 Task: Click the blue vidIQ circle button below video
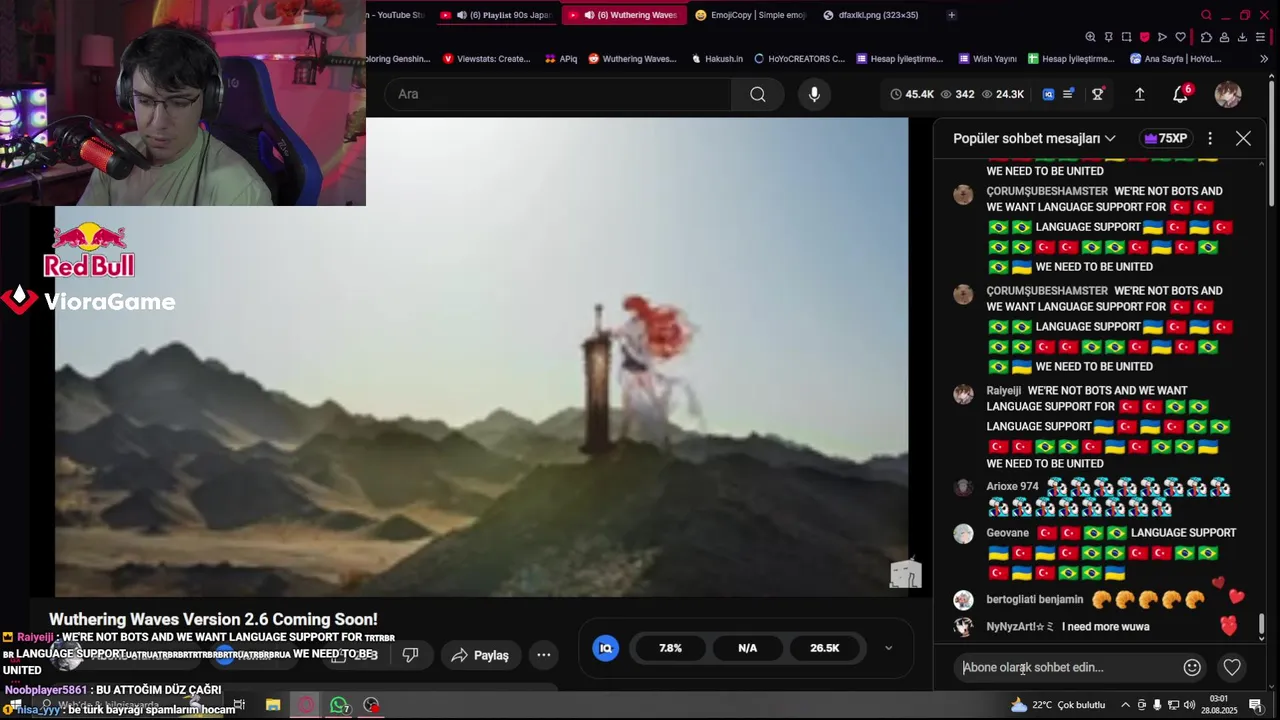coord(605,648)
